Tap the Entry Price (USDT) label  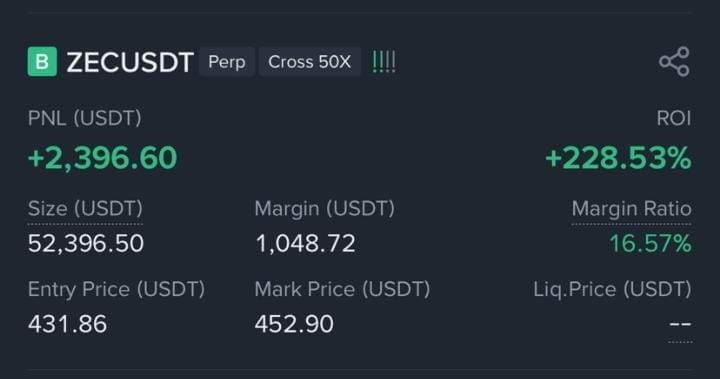[116, 289]
